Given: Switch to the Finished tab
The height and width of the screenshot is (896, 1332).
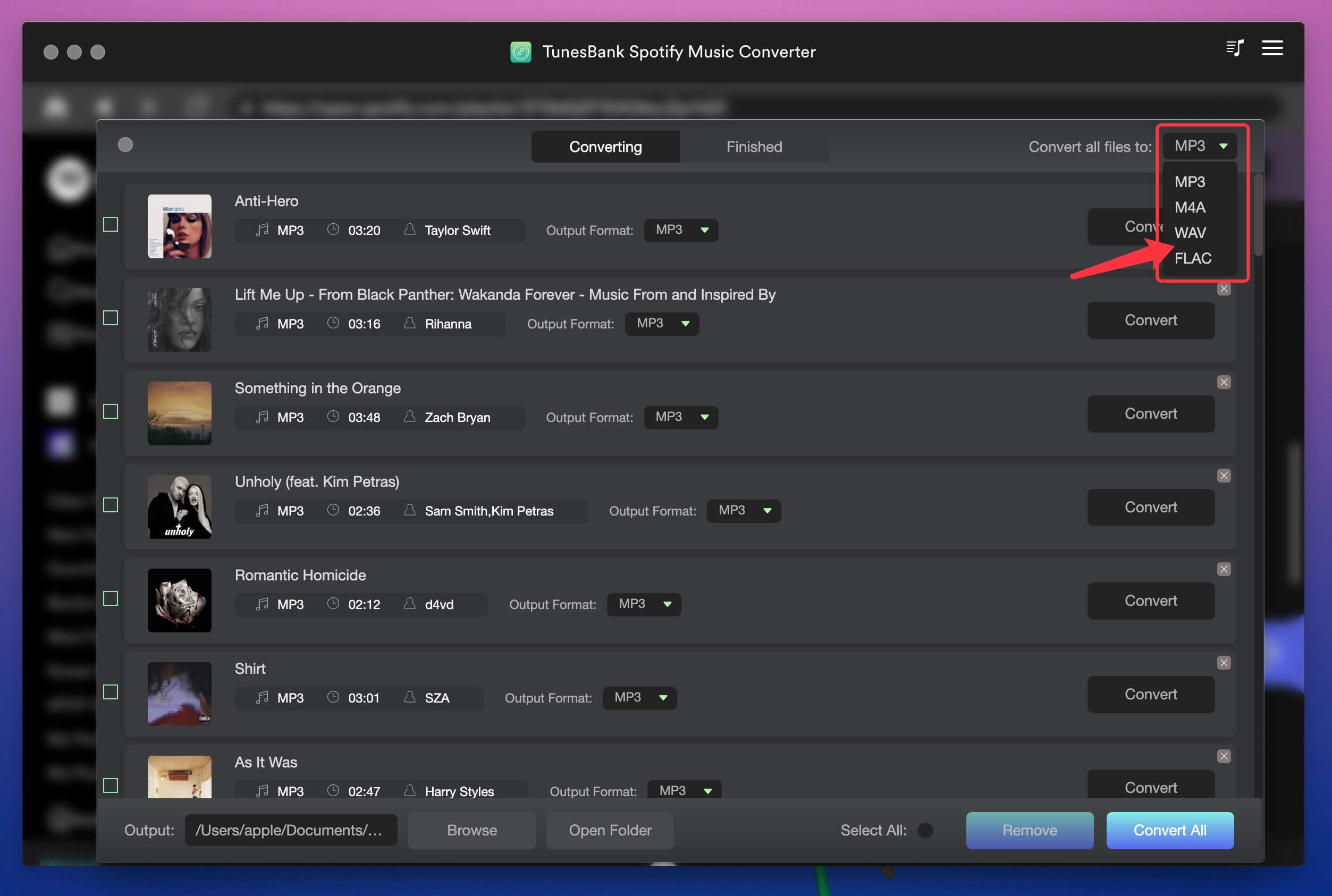Looking at the screenshot, I should click(754, 146).
